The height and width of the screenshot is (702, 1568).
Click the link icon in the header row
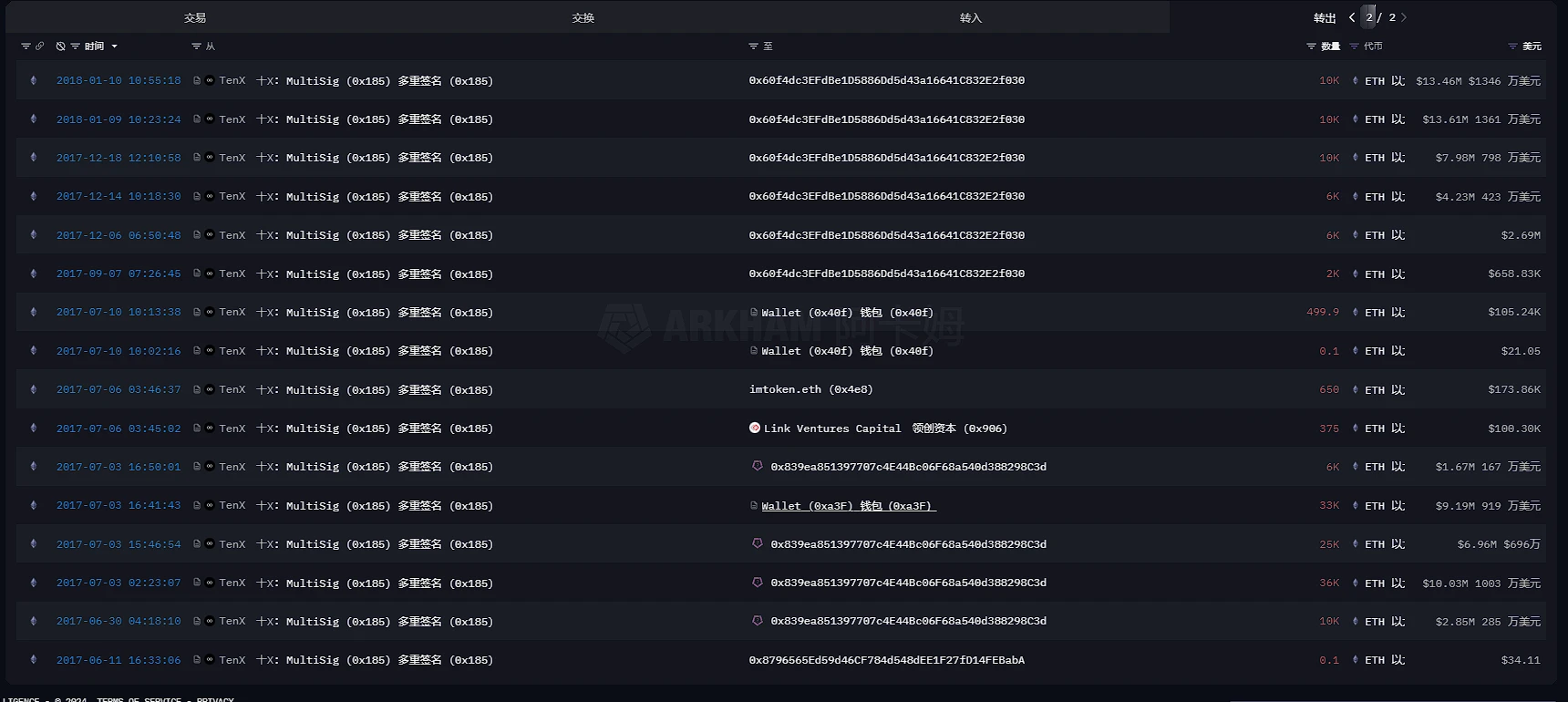coord(39,46)
